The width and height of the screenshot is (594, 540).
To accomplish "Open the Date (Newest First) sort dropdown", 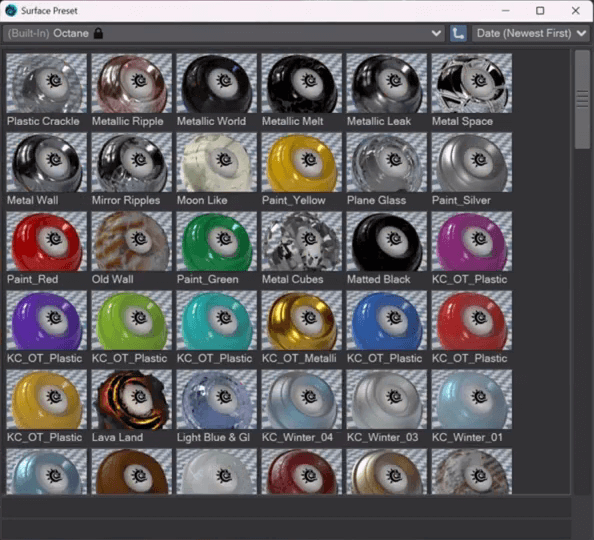I will (531, 33).
